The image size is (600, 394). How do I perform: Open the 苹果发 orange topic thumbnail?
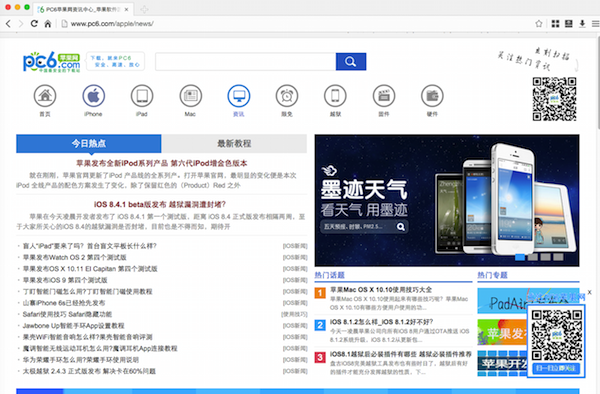[x=502, y=332]
